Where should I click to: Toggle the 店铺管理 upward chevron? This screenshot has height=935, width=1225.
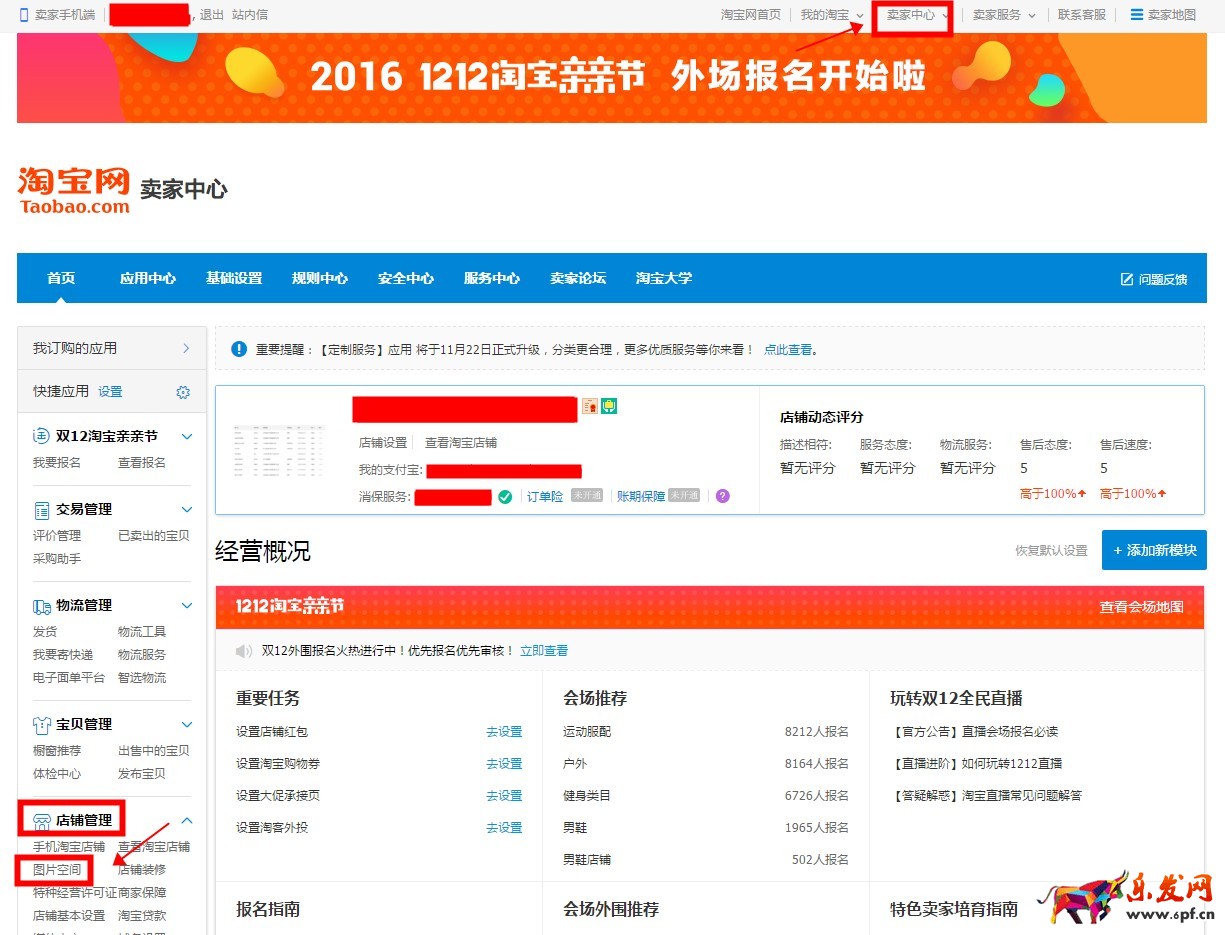pyautogui.click(x=186, y=821)
